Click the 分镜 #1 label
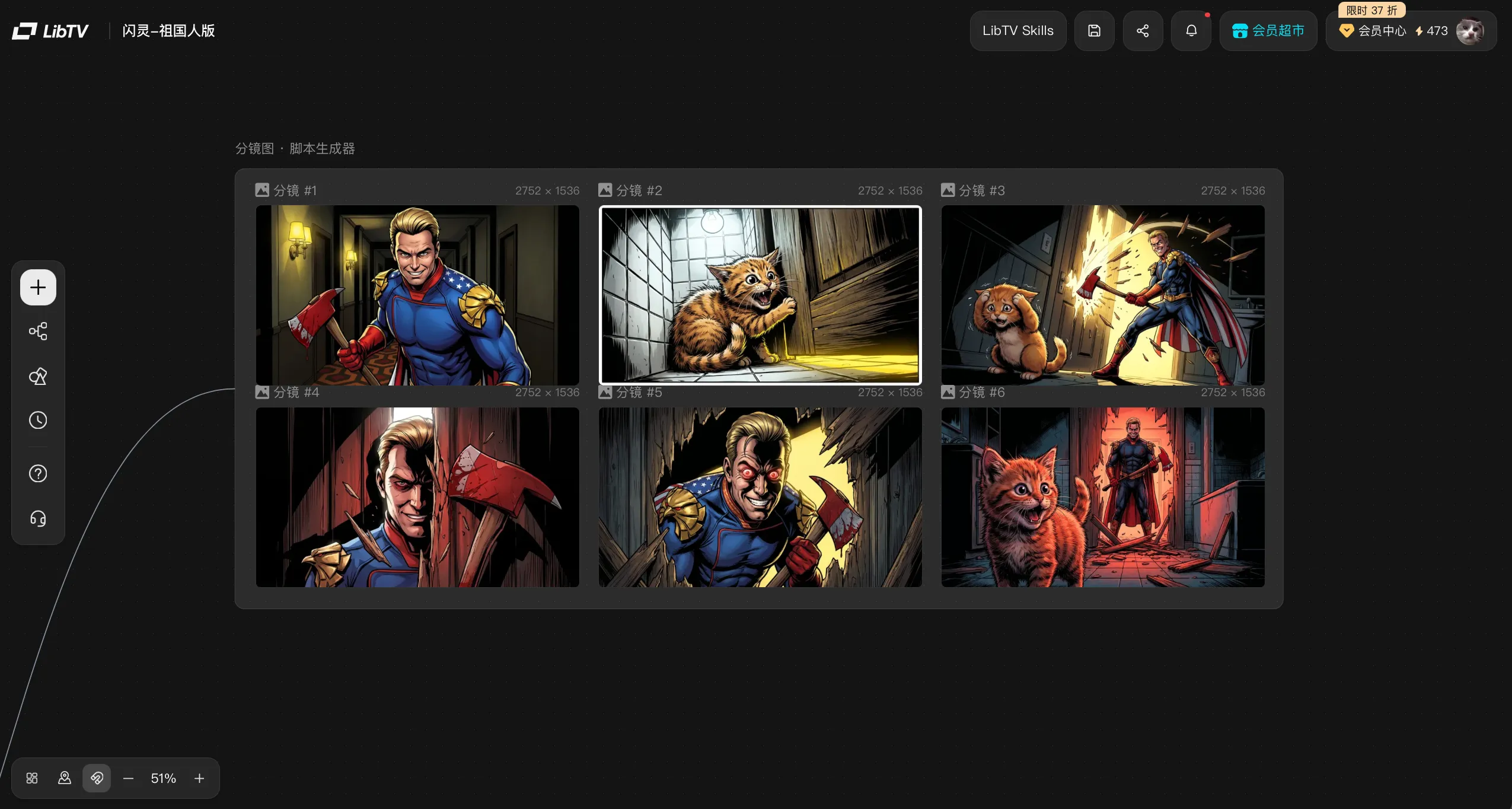This screenshot has height=809, width=1512. (295, 190)
